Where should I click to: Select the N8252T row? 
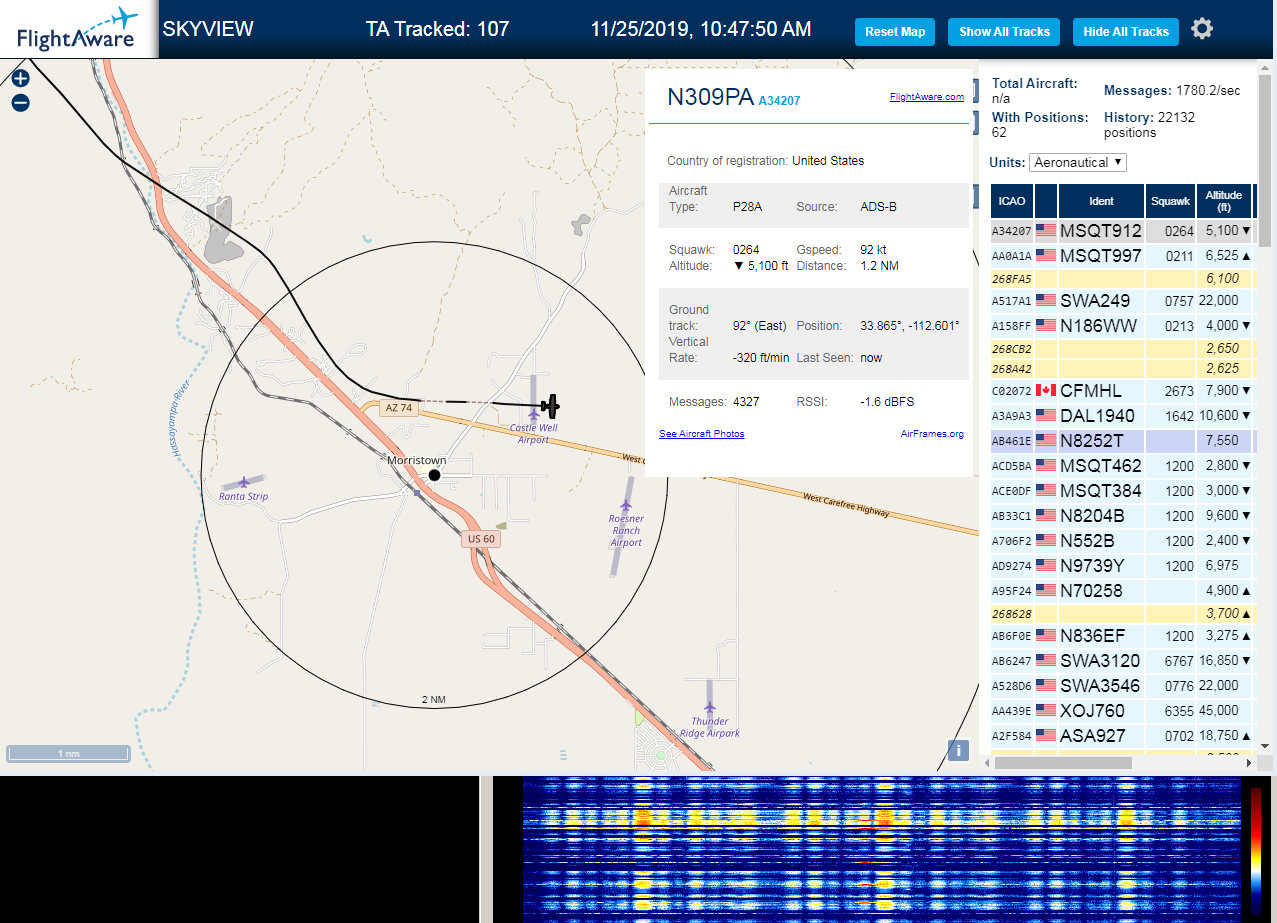click(x=1122, y=440)
